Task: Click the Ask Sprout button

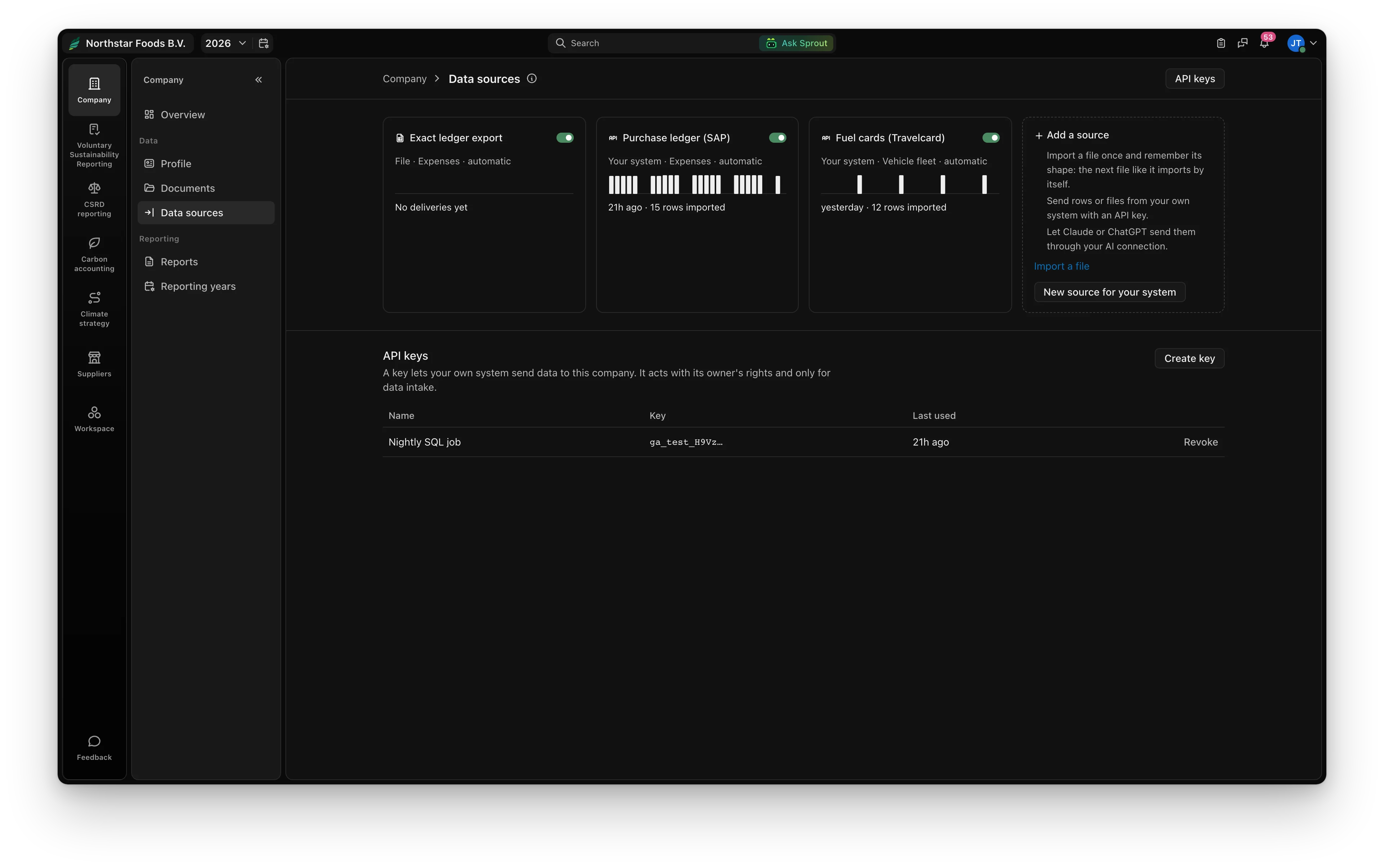Action: pos(796,43)
